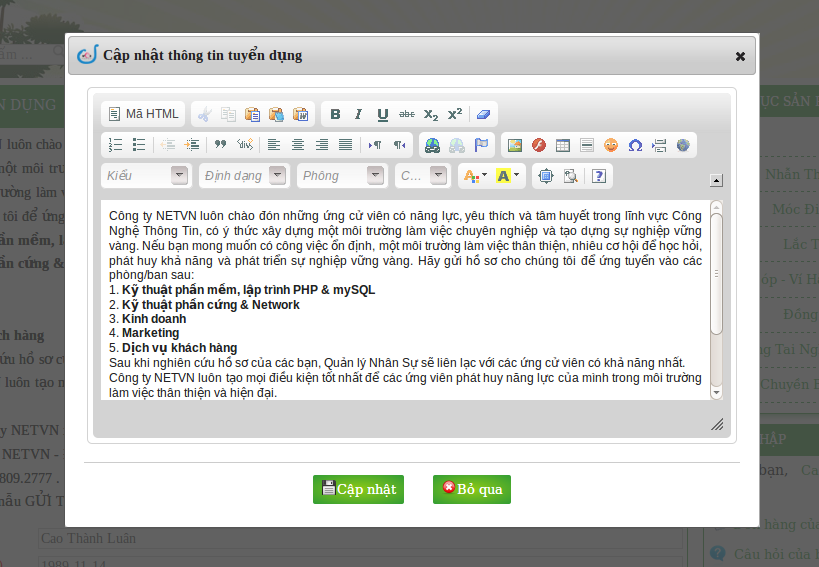
Task: Click the Remove Format eraser icon
Action: 483,114
